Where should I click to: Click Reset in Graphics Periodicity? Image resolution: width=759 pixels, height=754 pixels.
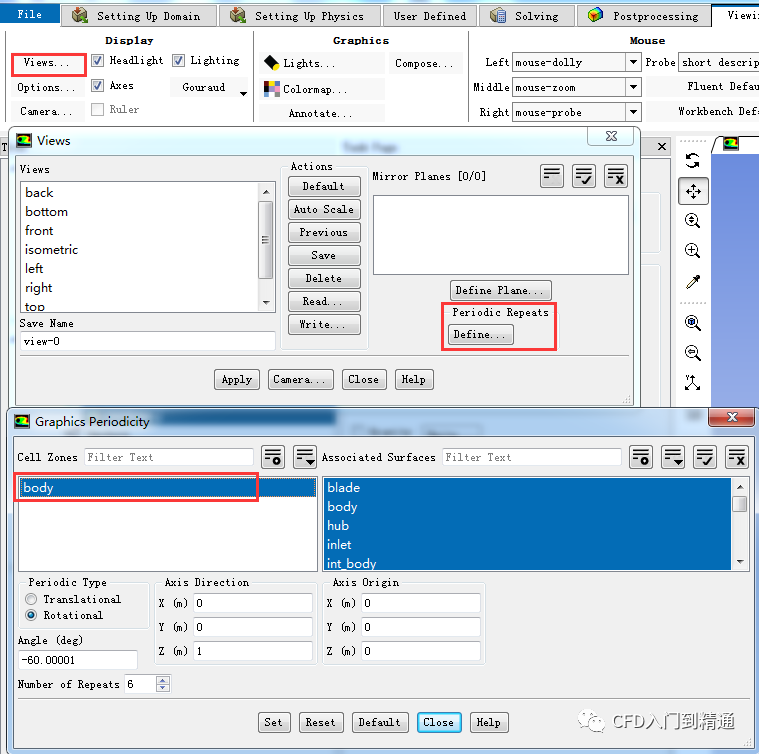(x=321, y=722)
